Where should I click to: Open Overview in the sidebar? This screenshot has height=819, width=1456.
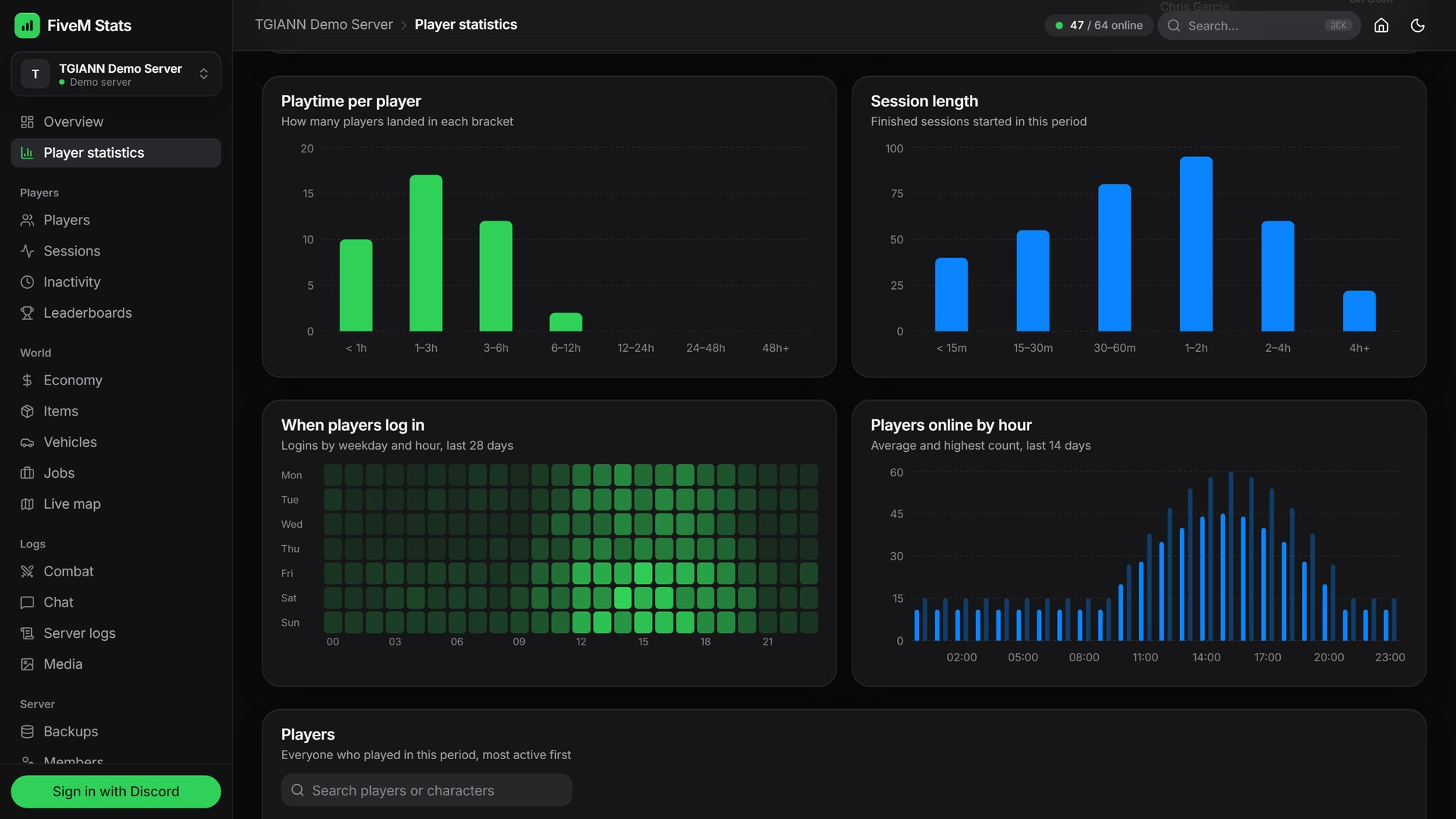pyautogui.click(x=116, y=121)
